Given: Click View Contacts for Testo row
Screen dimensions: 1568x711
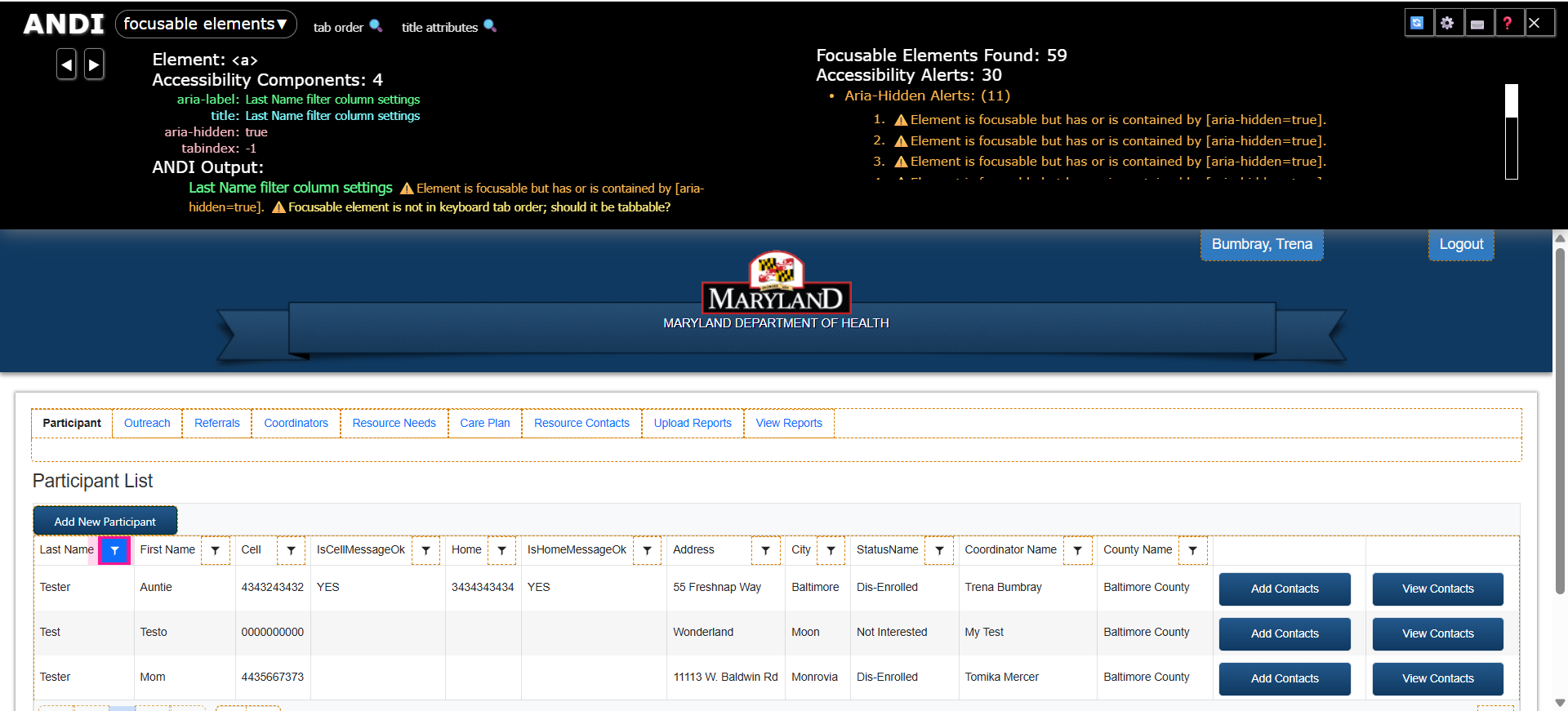Looking at the screenshot, I should click(x=1437, y=633).
